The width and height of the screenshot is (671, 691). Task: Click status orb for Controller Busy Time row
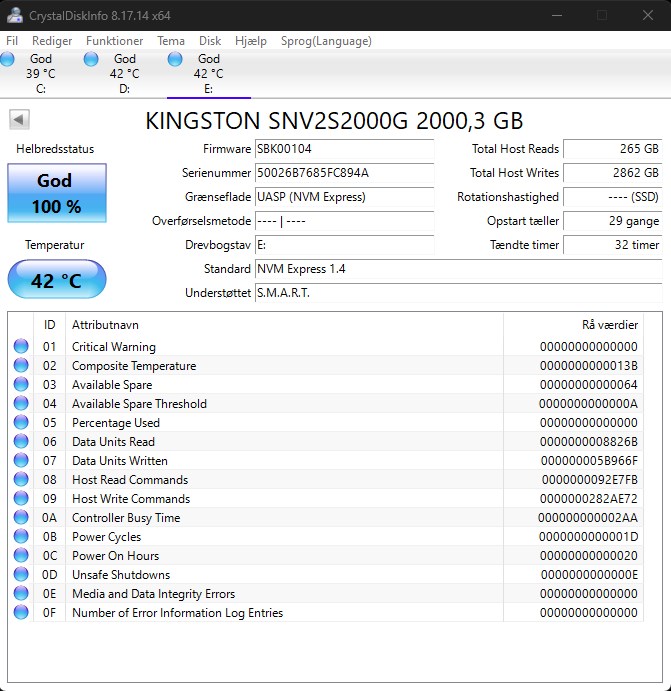click(21, 517)
